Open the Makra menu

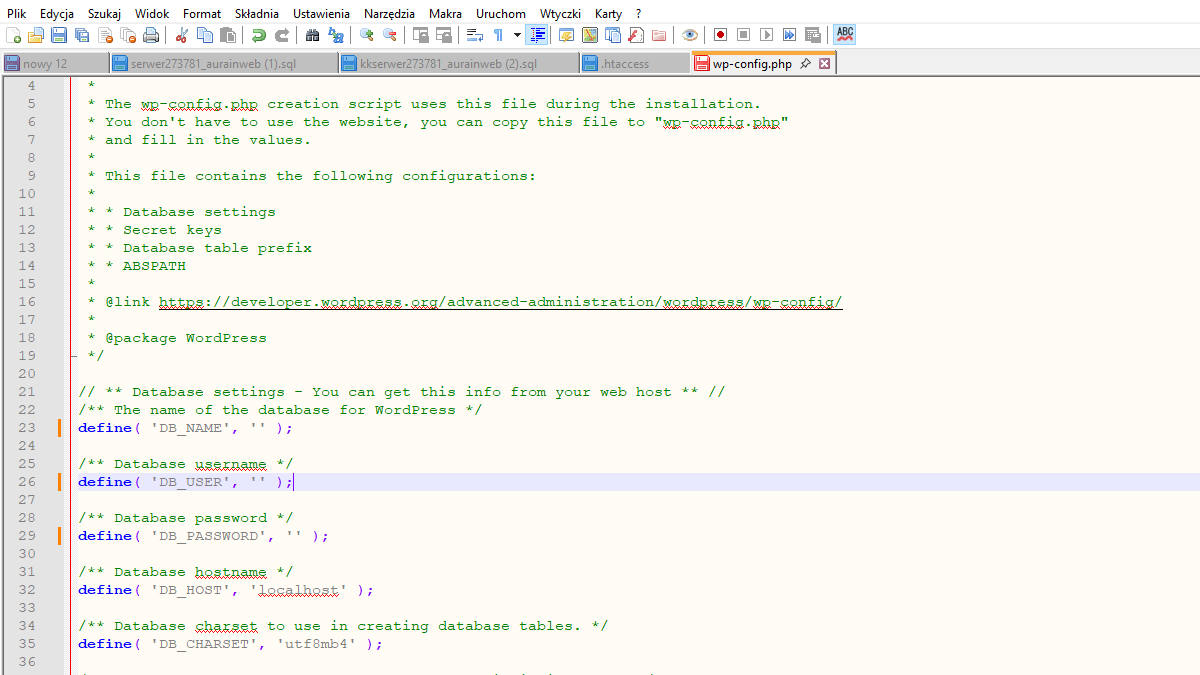445,14
